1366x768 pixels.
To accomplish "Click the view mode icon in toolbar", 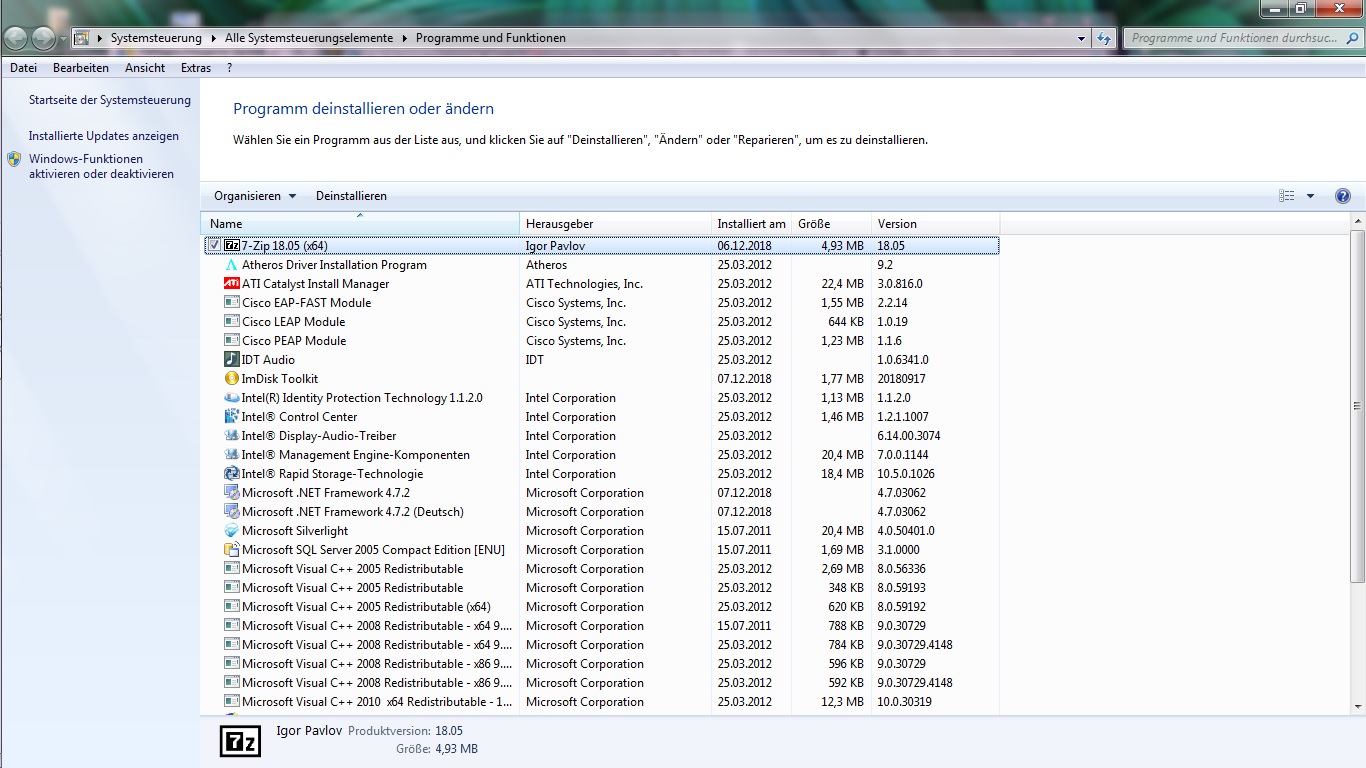I will tap(1287, 196).
